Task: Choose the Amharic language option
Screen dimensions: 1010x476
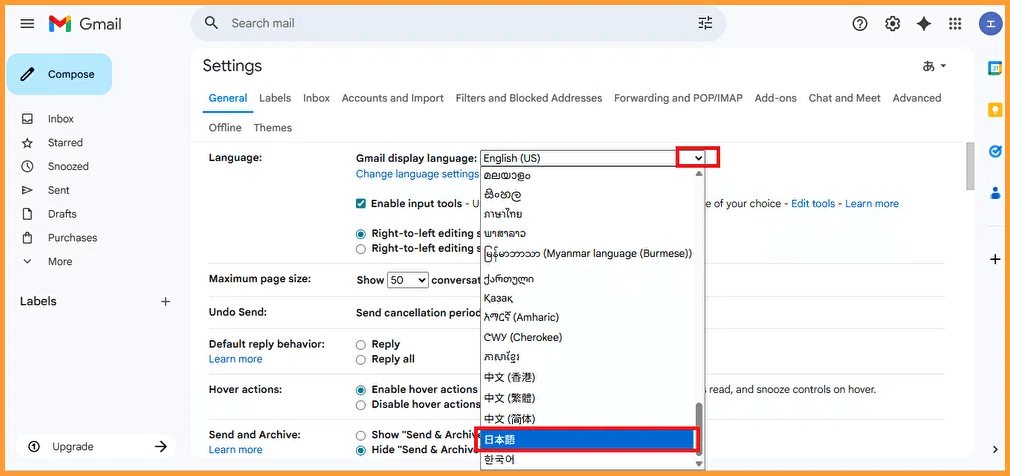Action: pyautogui.click(x=587, y=318)
